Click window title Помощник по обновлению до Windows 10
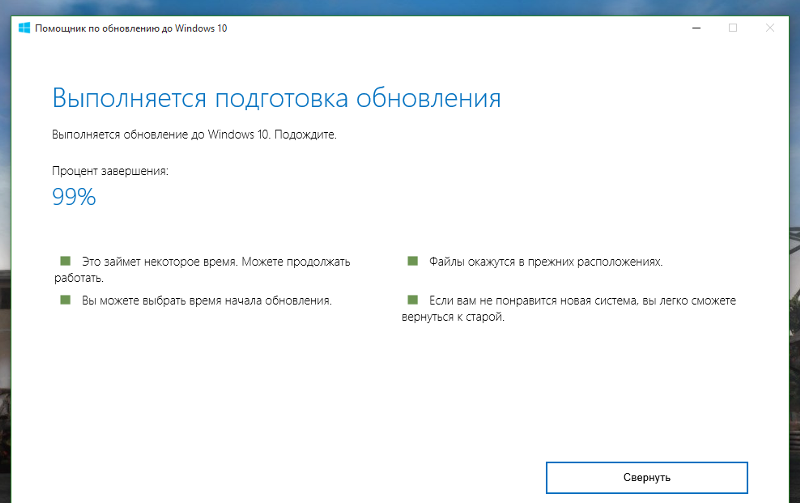This screenshot has height=503, width=800. pyautogui.click(x=131, y=29)
